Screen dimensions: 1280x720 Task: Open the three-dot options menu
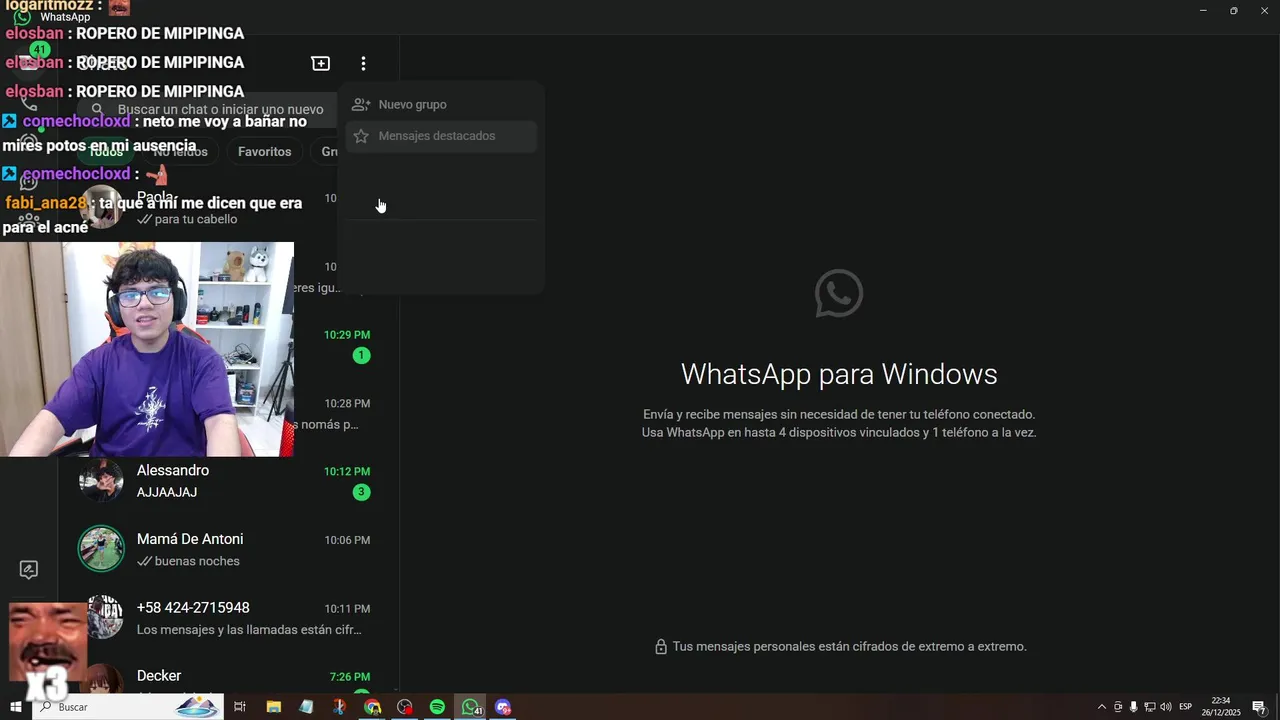pos(363,63)
